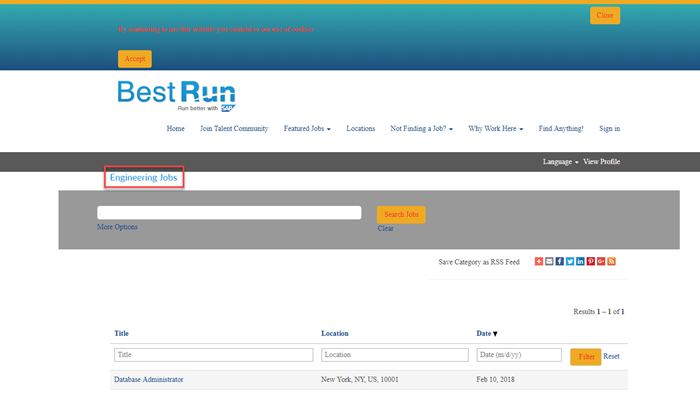Accept the cookie consent
This screenshot has width=700, height=401.
coord(135,59)
